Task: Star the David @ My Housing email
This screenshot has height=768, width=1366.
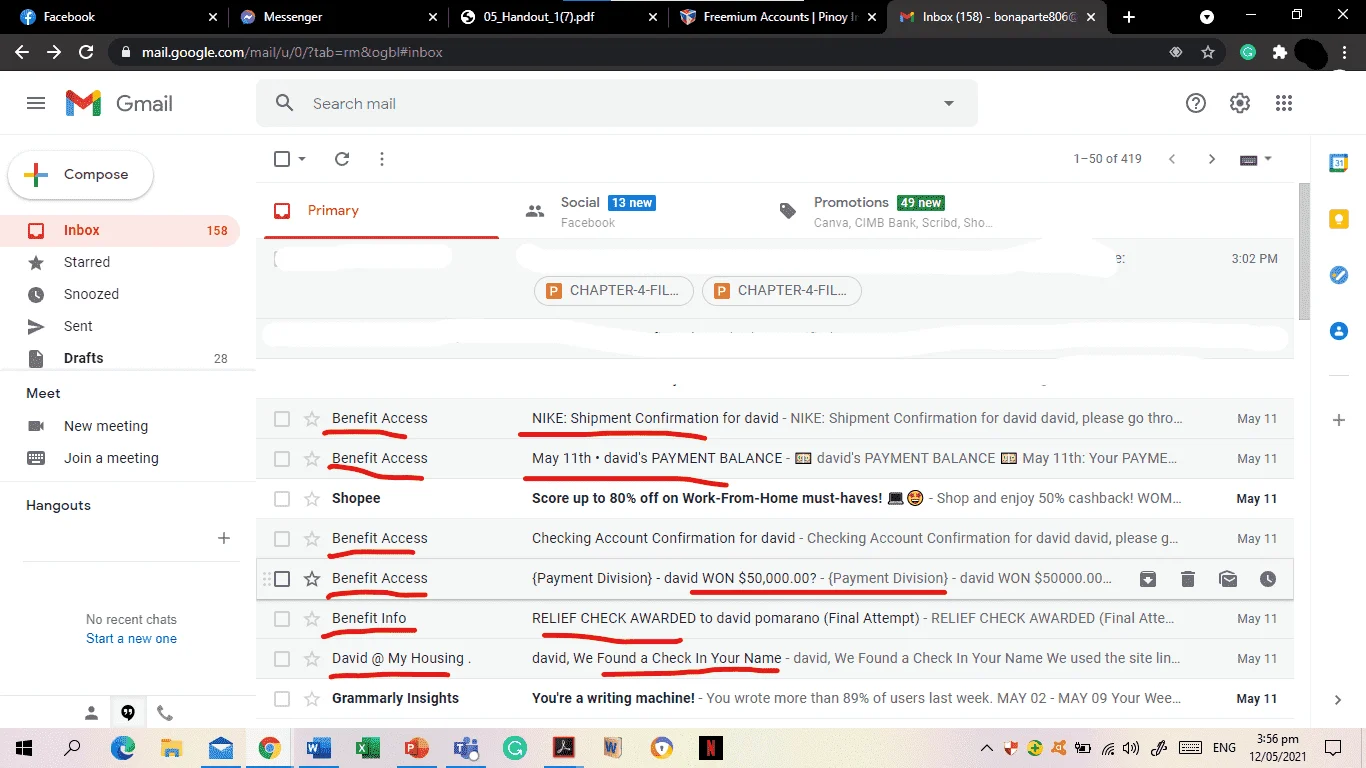Action: (x=312, y=659)
